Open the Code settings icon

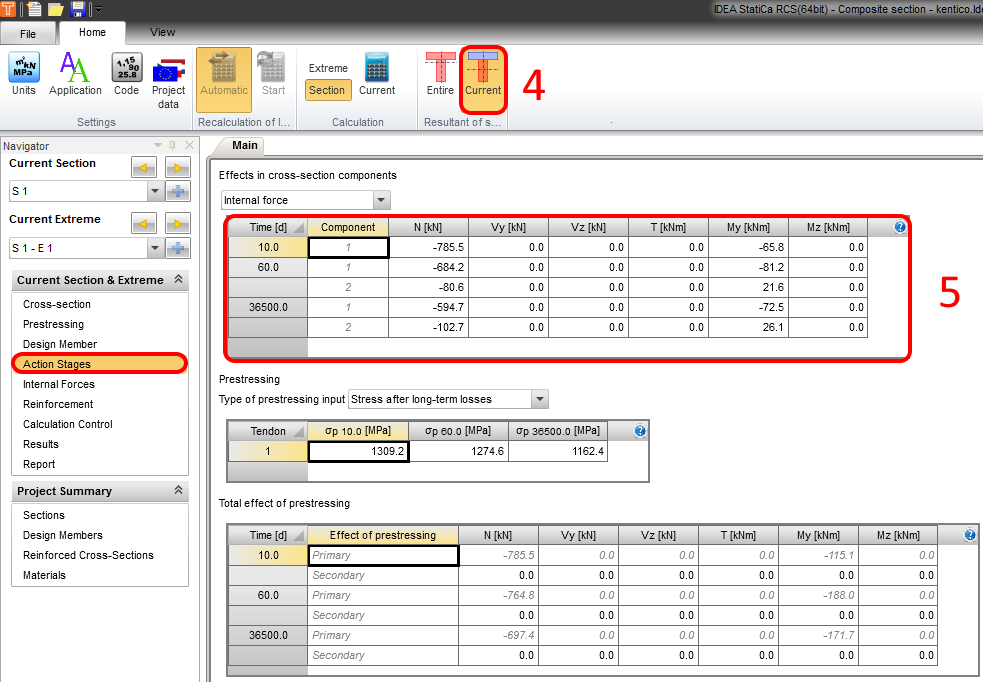tap(126, 74)
